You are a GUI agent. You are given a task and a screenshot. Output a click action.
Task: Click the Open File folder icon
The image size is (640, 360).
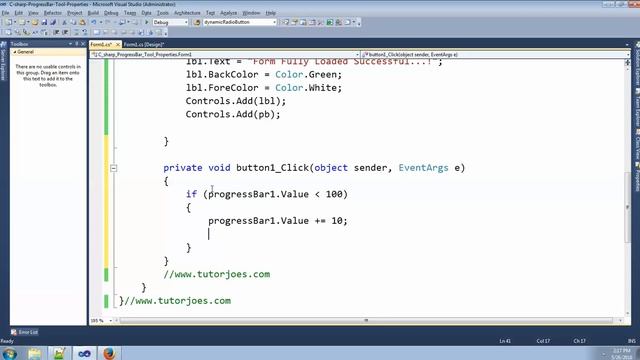tap(35, 22)
